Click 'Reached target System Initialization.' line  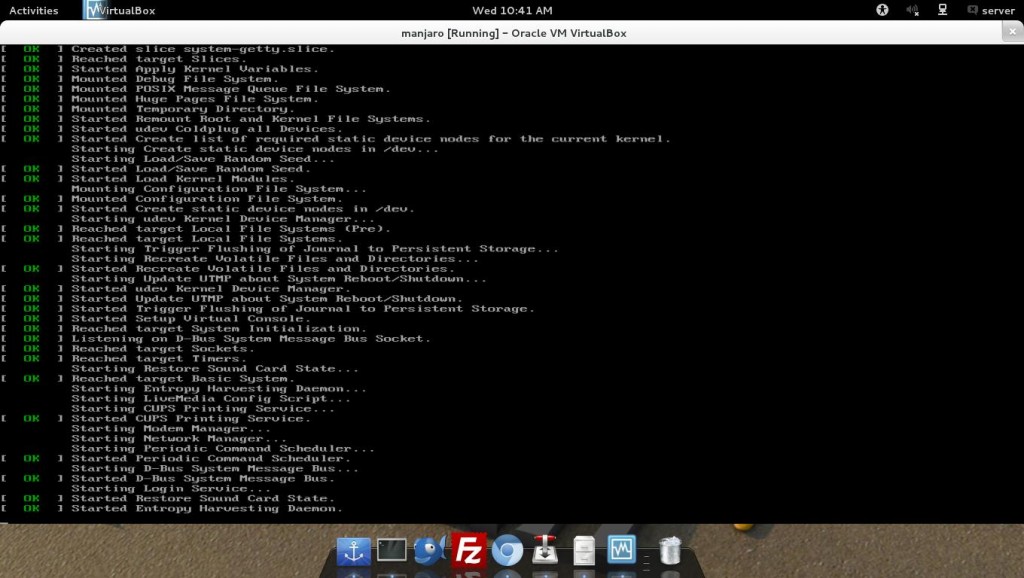219,329
